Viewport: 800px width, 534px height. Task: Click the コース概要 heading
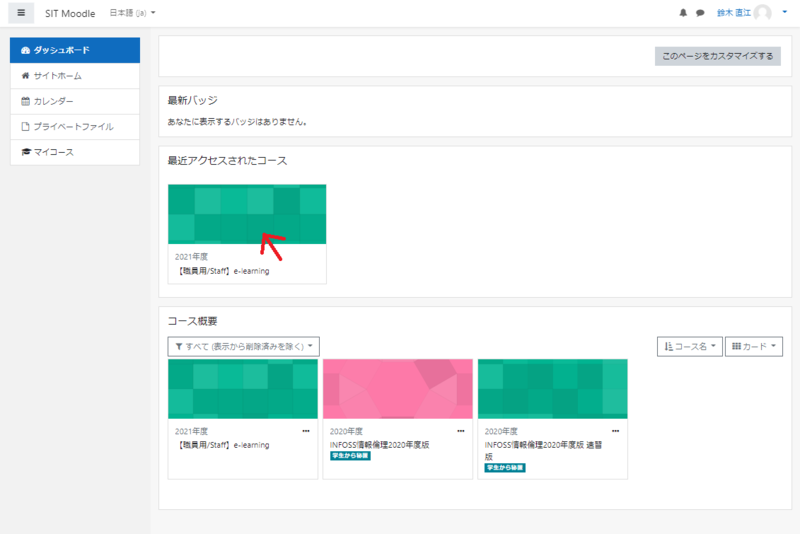(193, 321)
